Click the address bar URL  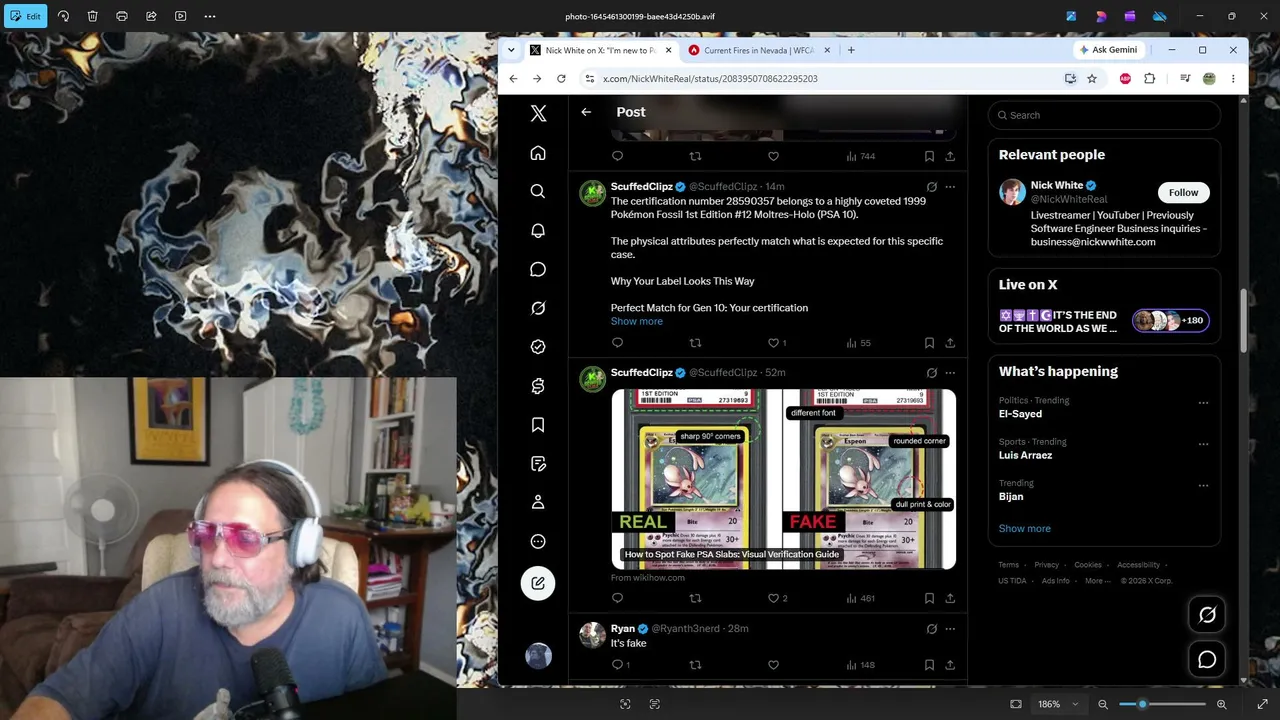(710, 79)
